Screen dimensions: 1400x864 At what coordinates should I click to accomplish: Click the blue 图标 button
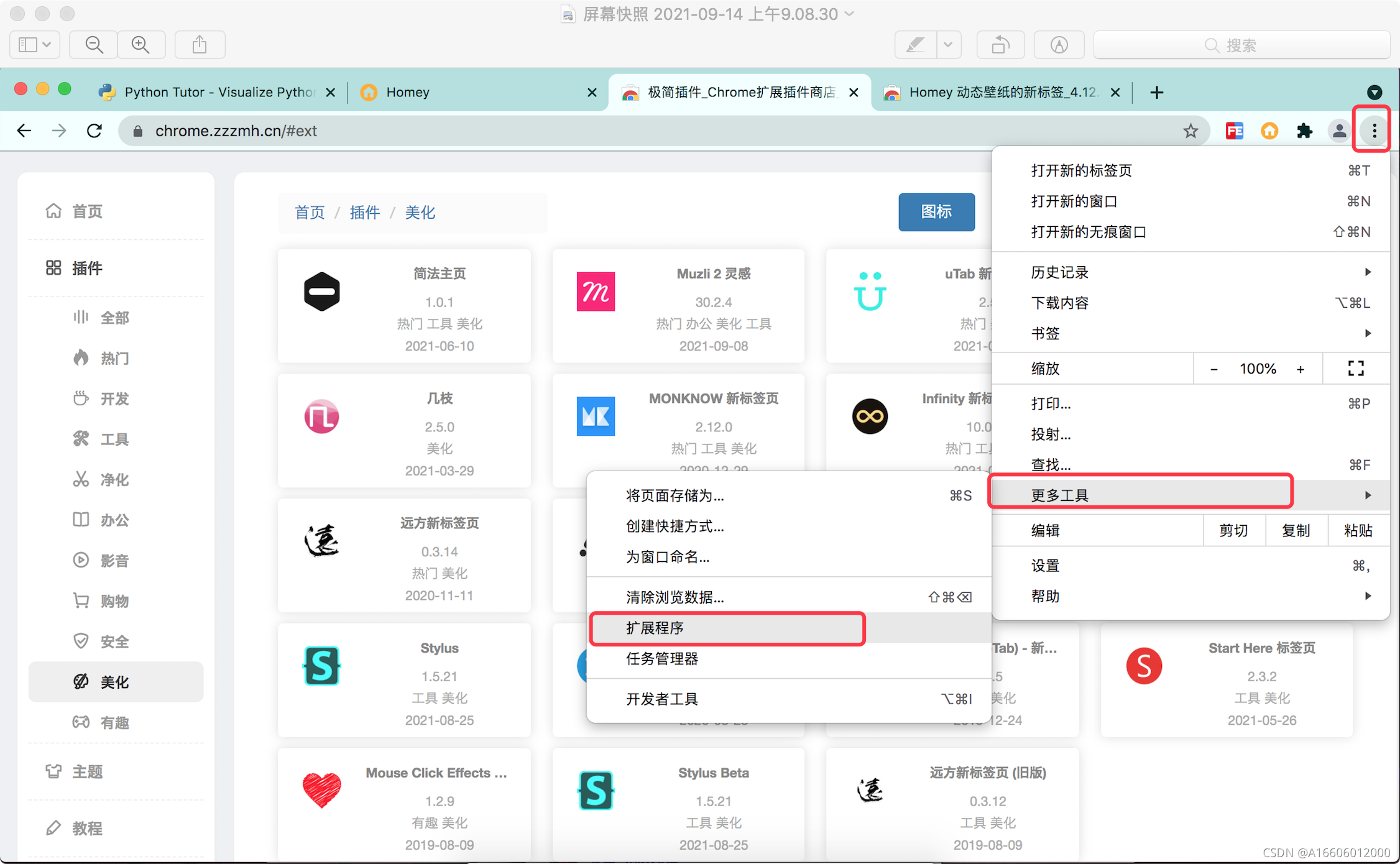(936, 212)
